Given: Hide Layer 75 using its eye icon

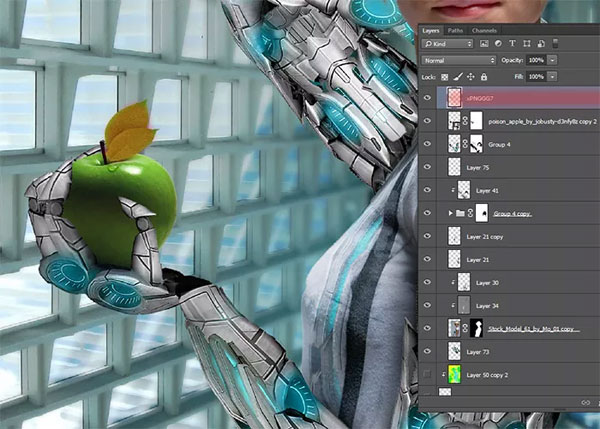Looking at the screenshot, I should point(427,167).
